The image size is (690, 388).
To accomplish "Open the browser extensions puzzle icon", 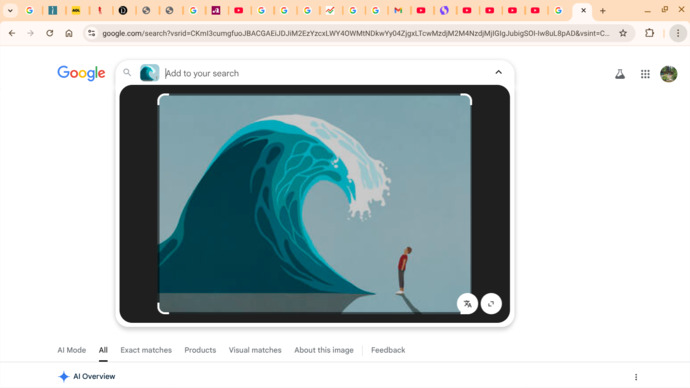I will [650, 33].
